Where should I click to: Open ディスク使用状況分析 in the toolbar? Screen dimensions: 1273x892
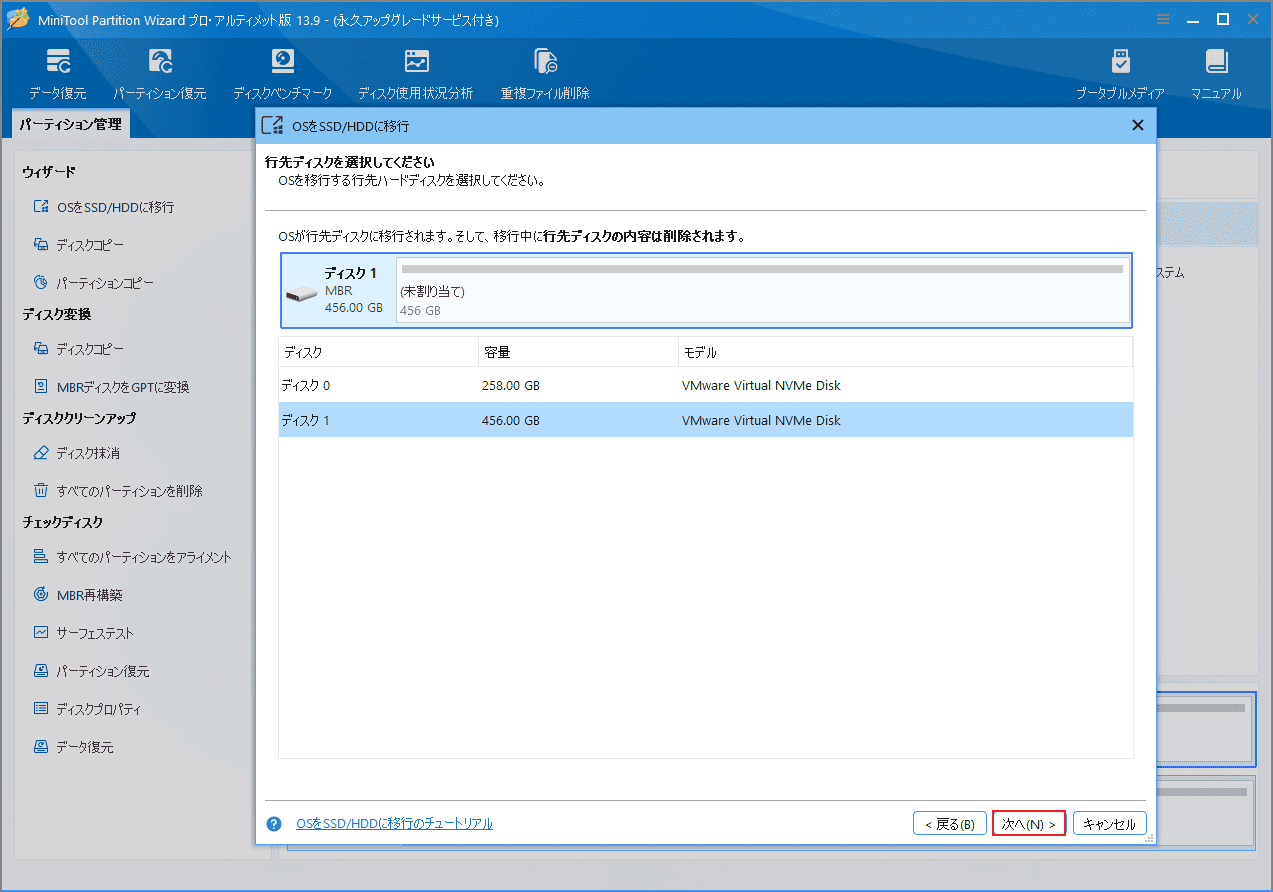(x=416, y=74)
